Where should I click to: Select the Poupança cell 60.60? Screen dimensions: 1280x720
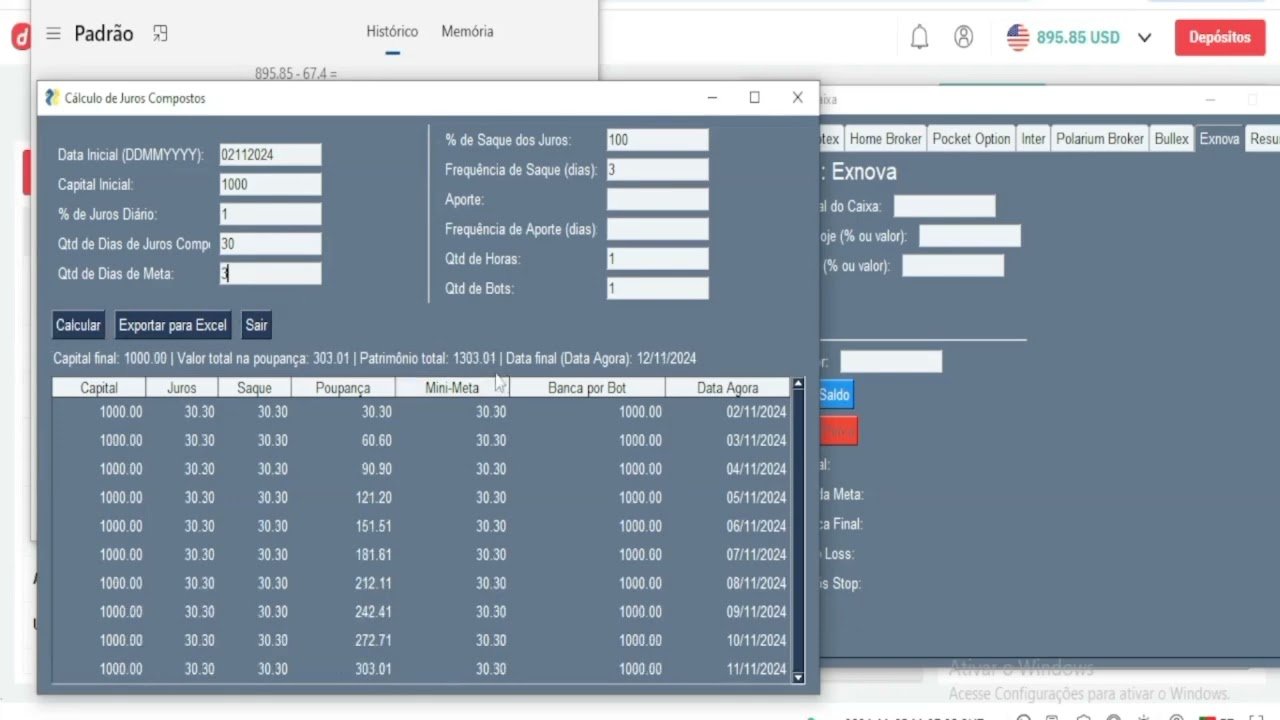pyautogui.click(x=376, y=440)
